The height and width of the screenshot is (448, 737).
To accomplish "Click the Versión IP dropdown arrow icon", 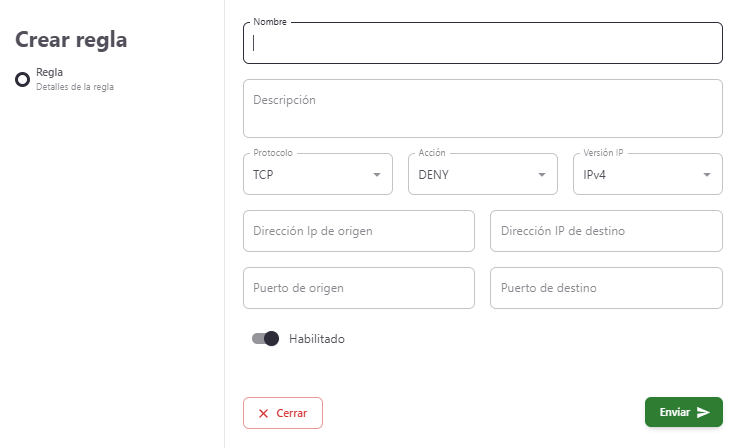I will click(x=707, y=175).
